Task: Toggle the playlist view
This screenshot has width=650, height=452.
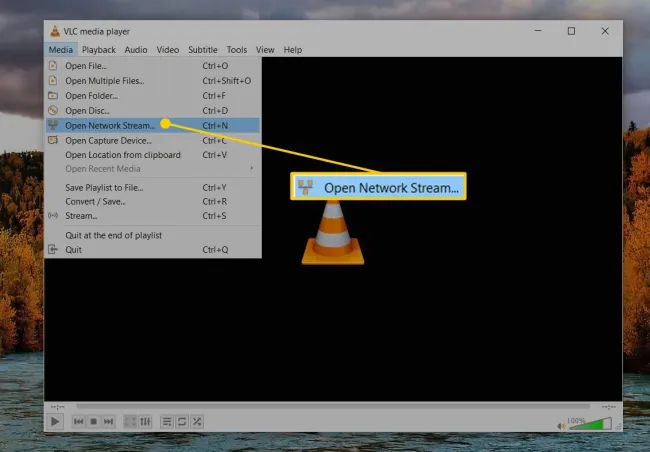Action: pos(167,422)
